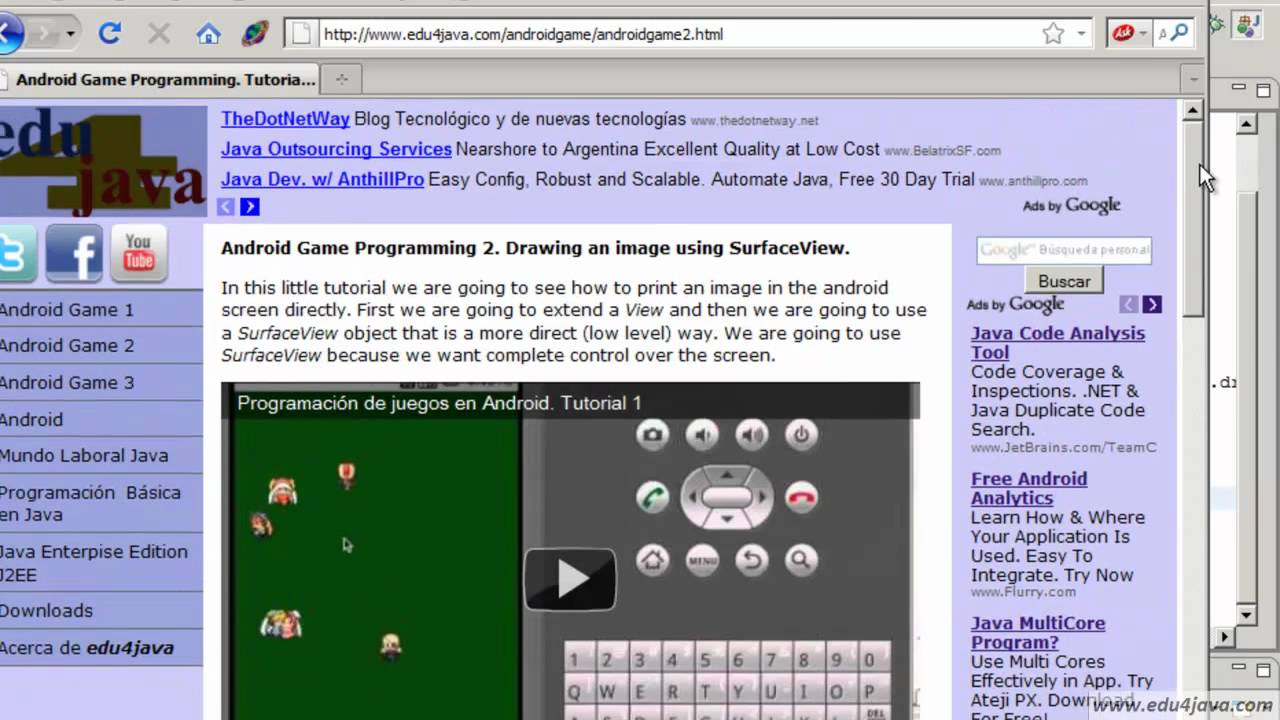The width and height of the screenshot is (1280, 720).
Task: Click the browser back button
Action: point(8,34)
